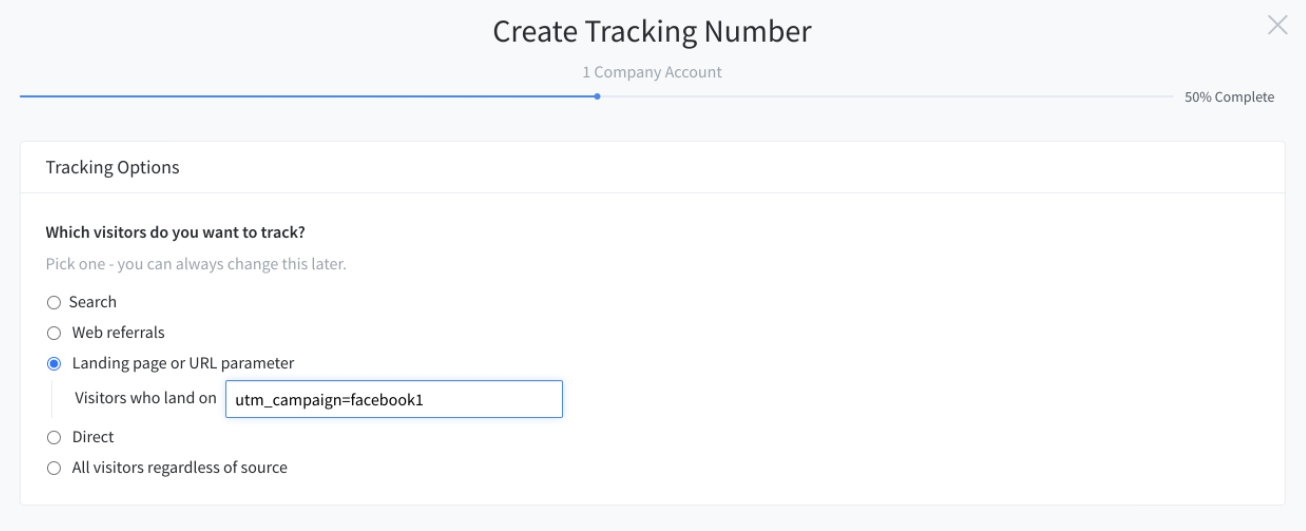1306x531 pixels.
Task: Select Landing page or URL parameter radio
Action: pos(54,363)
